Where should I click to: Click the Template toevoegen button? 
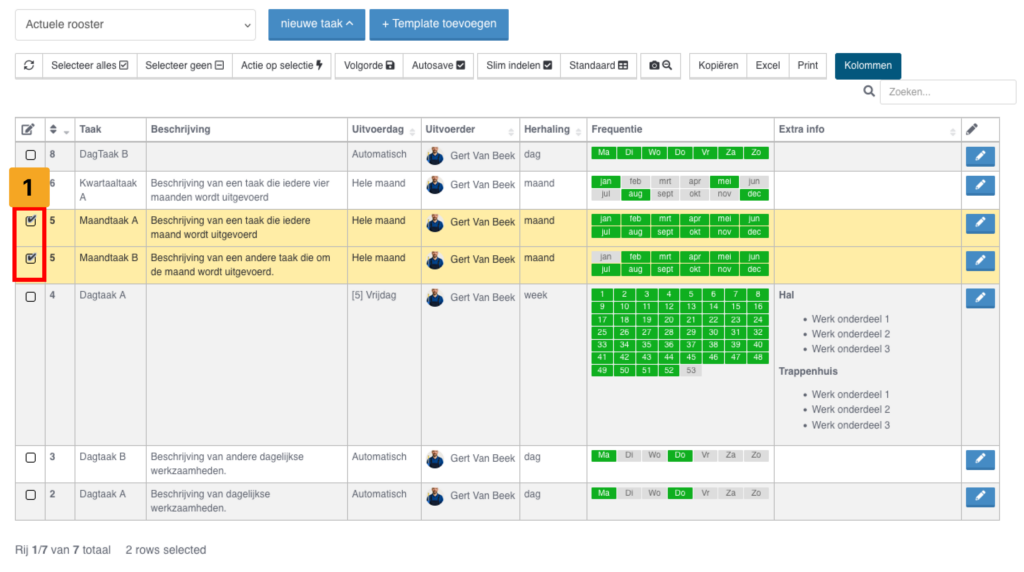pos(438,24)
